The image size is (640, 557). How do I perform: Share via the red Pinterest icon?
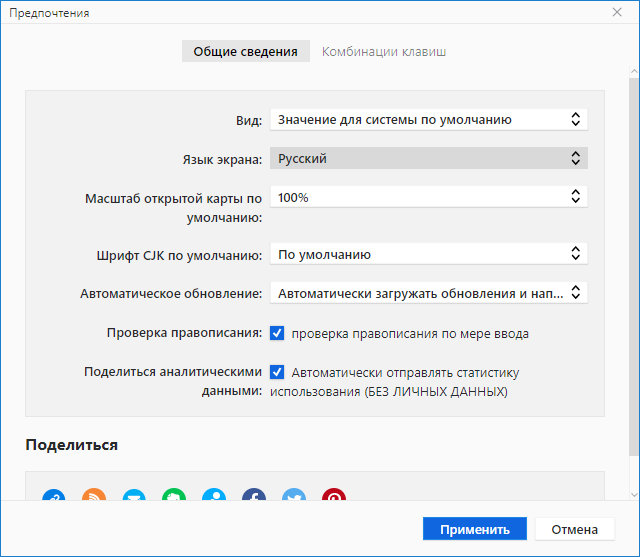(333, 497)
